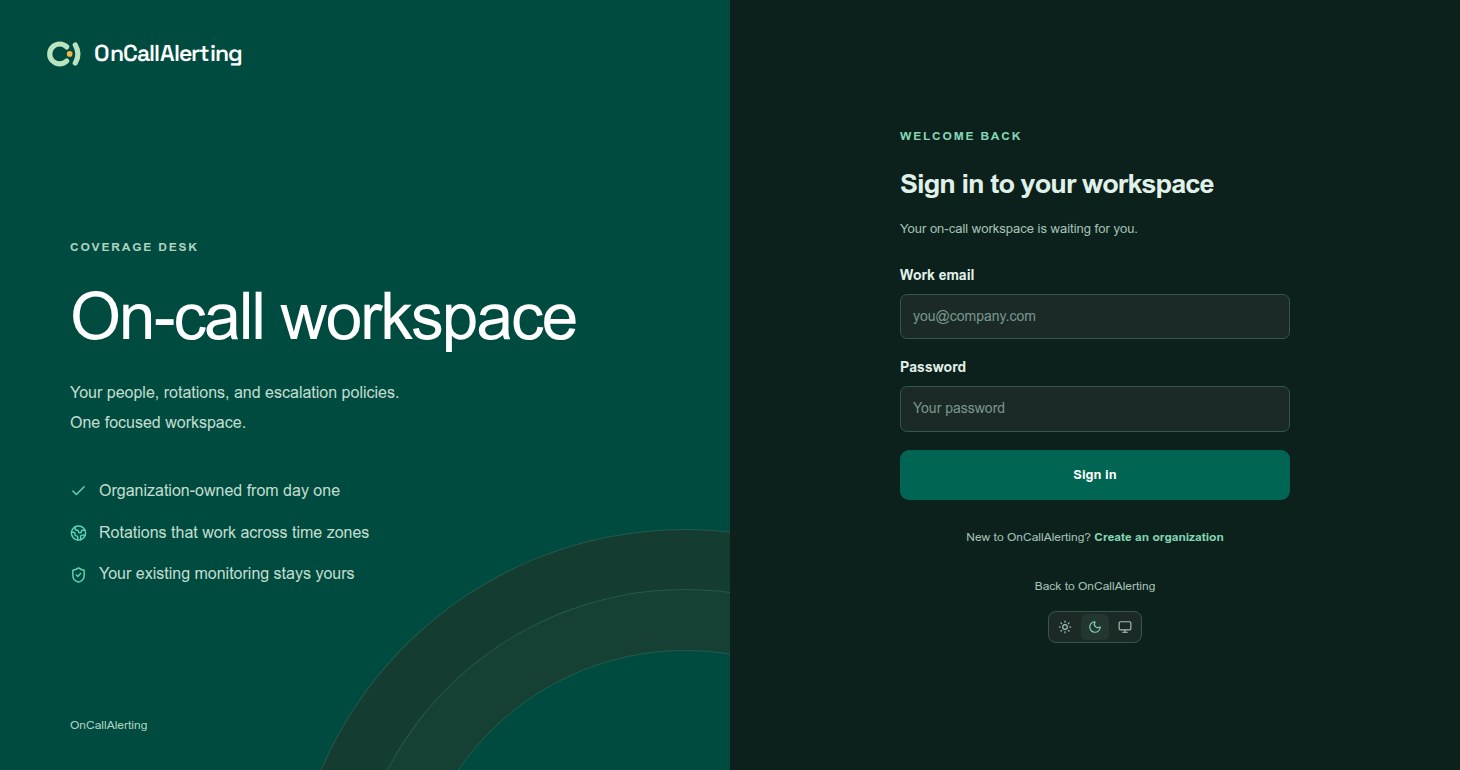Click "Organization-owned from day one" text
The image size is (1460, 770).
(x=219, y=491)
